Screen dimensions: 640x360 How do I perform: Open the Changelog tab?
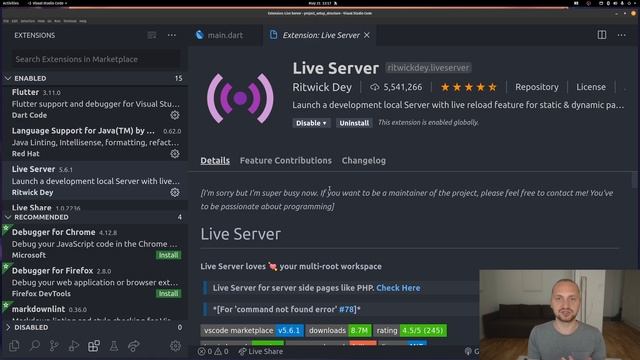pyautogui.click(x=364, y=160)
